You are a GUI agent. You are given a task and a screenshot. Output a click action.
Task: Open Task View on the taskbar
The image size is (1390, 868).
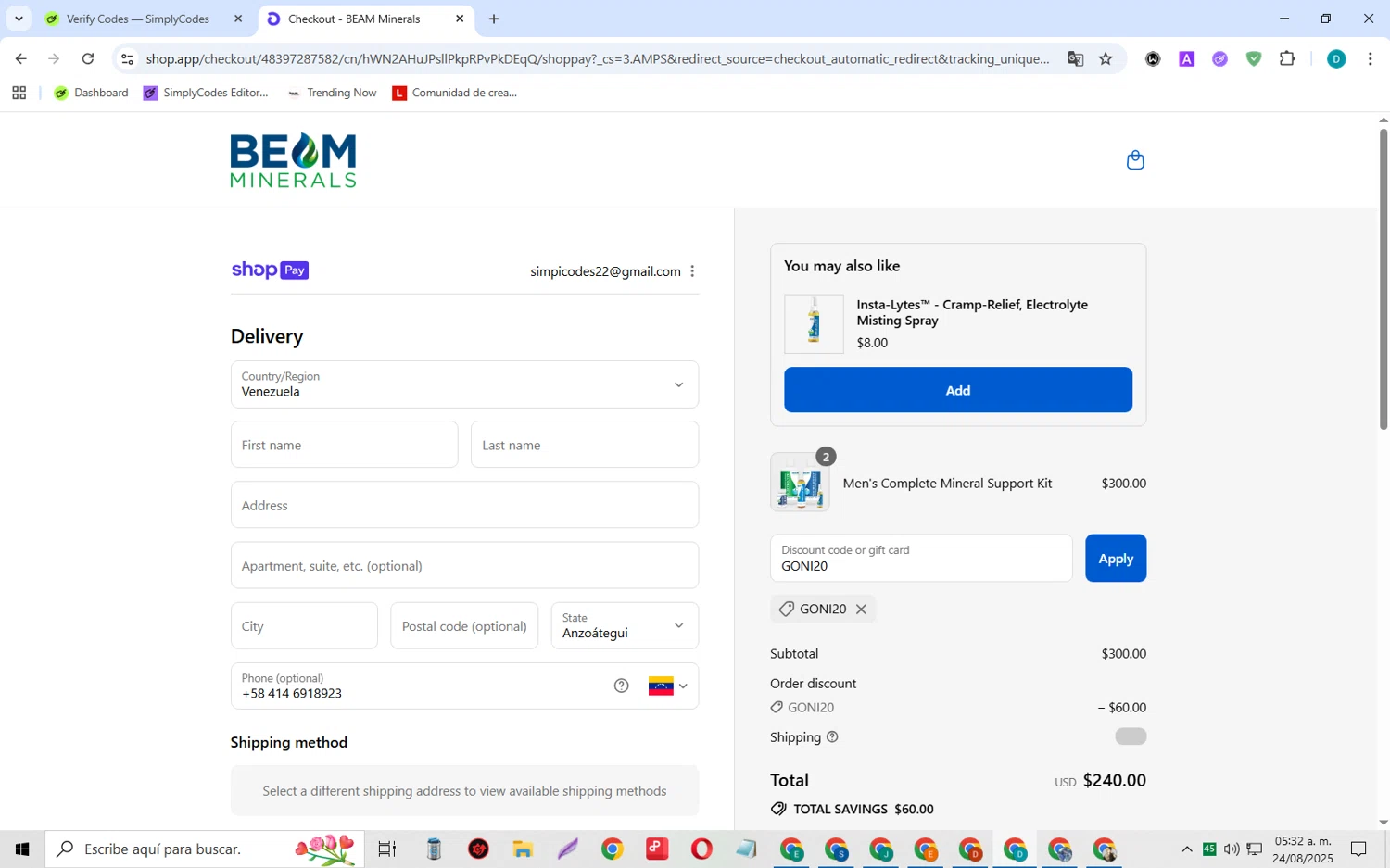[x=387, y=849]
